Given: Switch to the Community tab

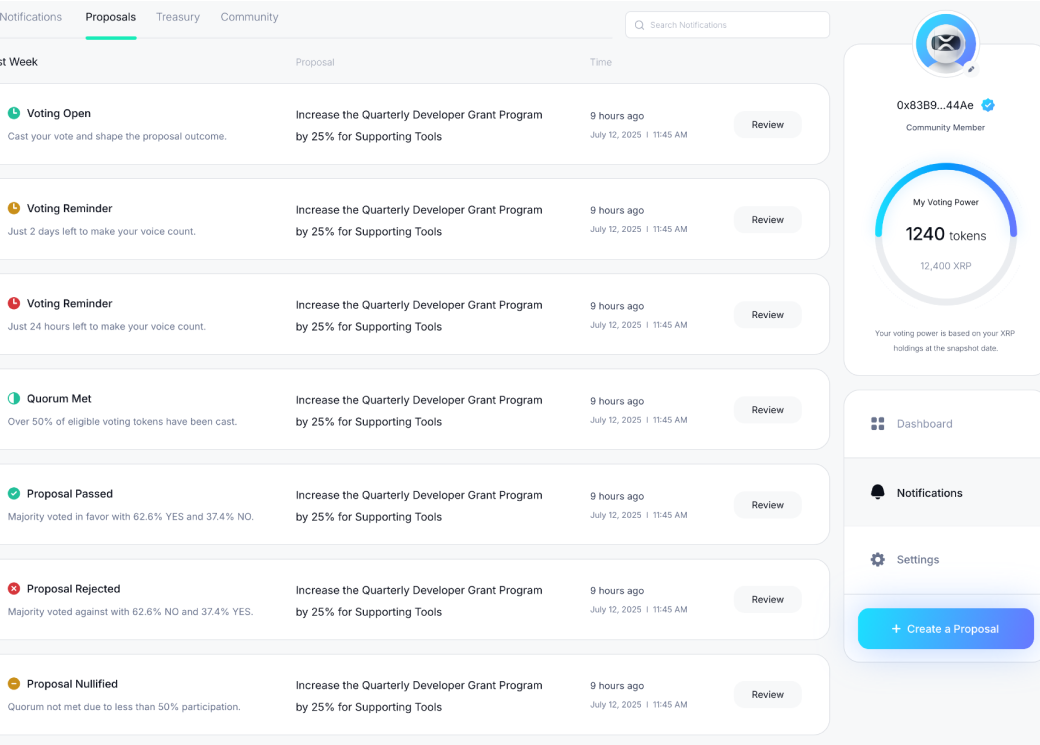Looking at the screenshot, I should [249, 17].
